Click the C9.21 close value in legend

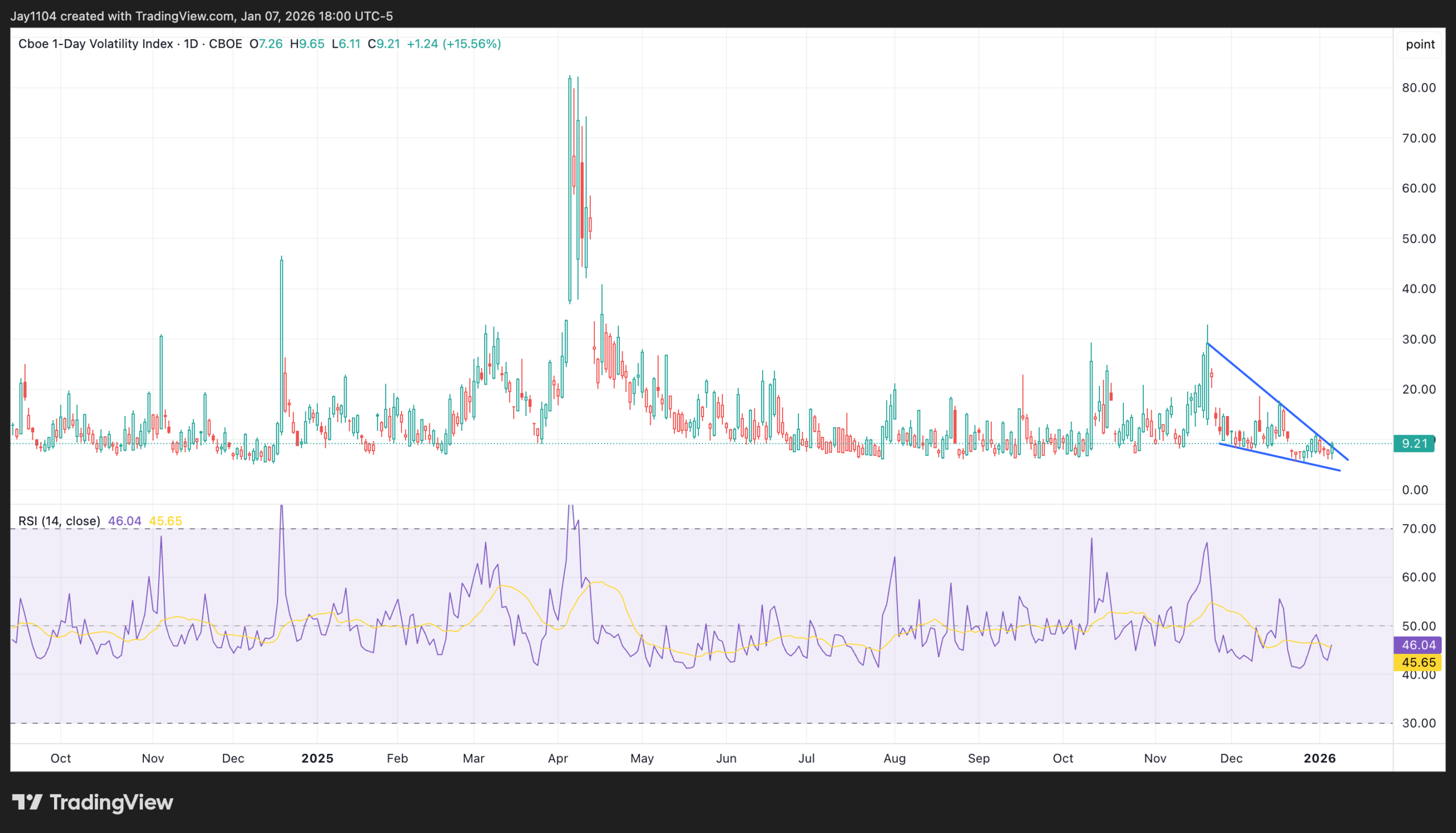pos(384,44)
